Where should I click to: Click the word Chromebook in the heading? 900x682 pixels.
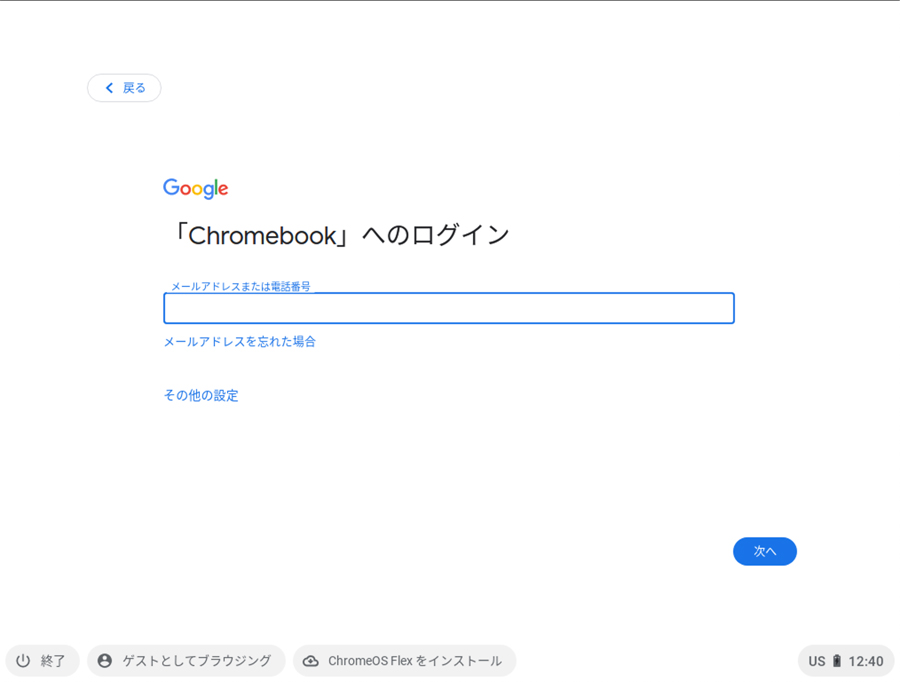[260, 236]
